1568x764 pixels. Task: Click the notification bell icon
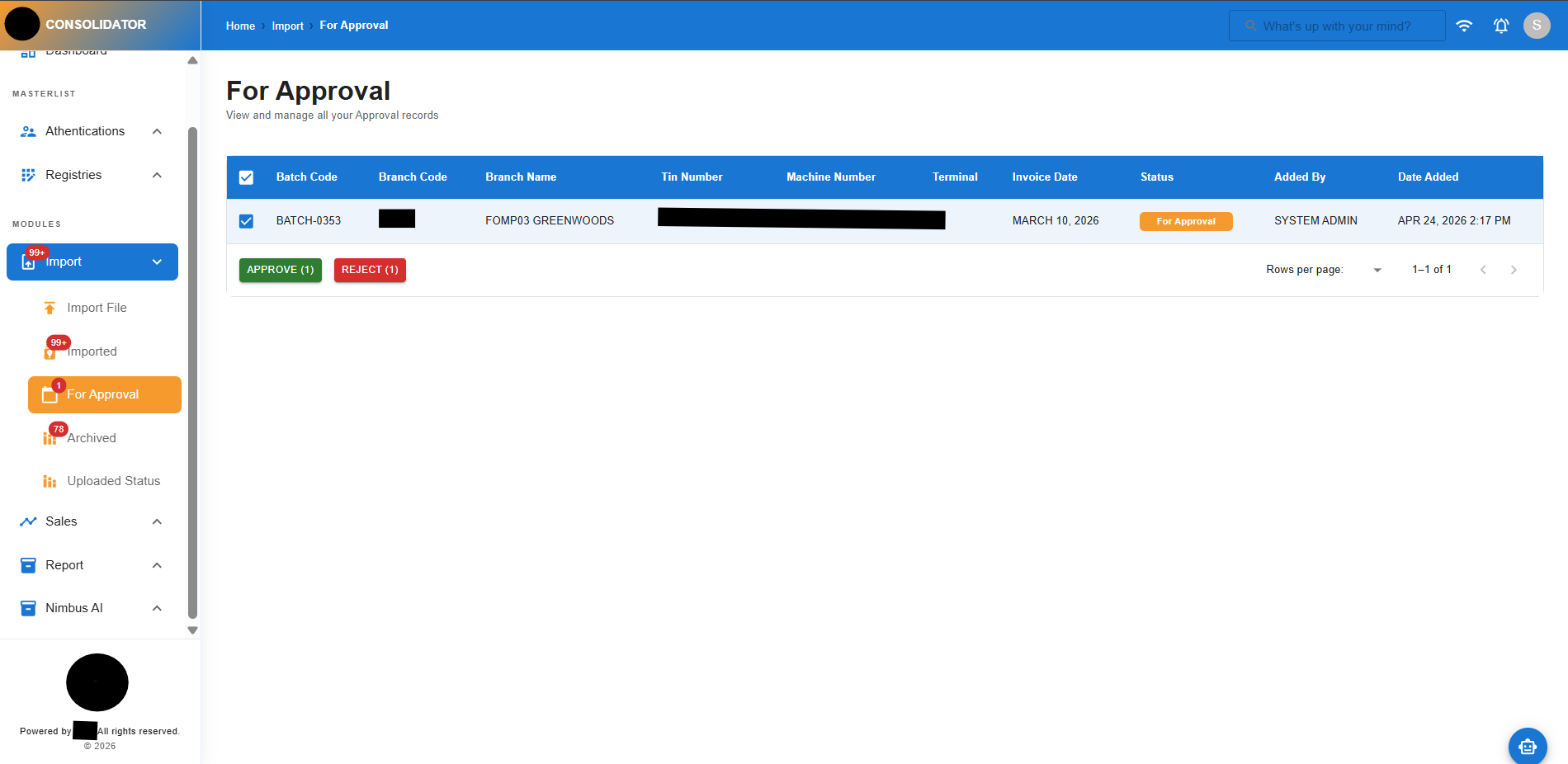[1500, 26]
